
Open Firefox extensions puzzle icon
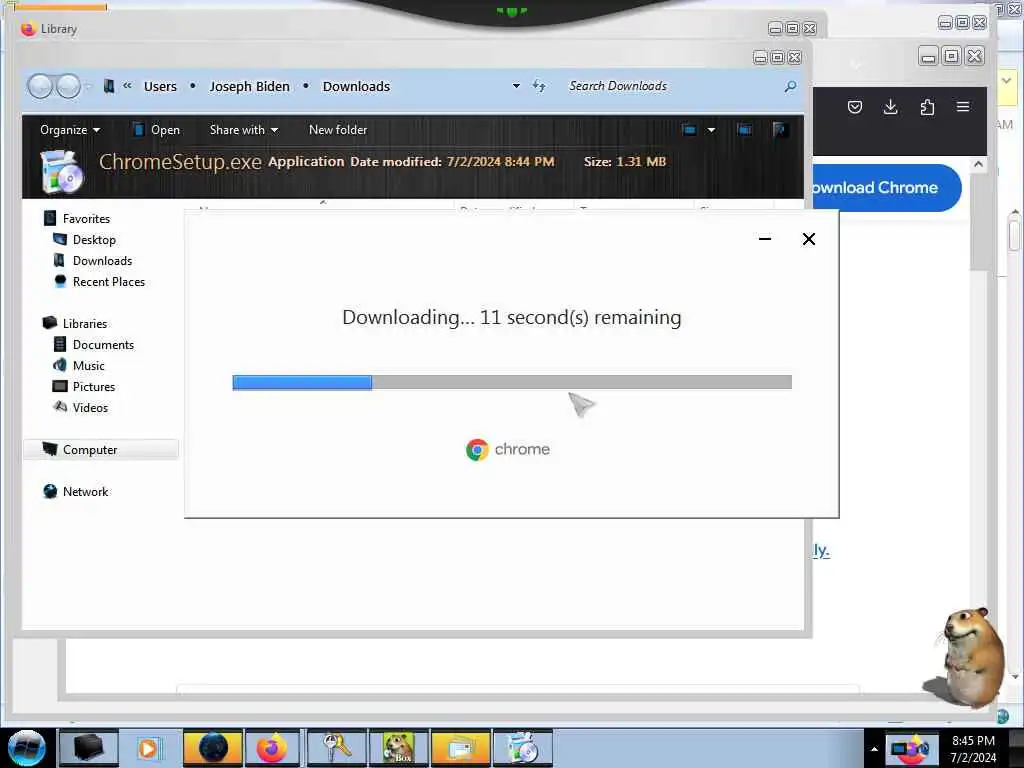[927, 107]
